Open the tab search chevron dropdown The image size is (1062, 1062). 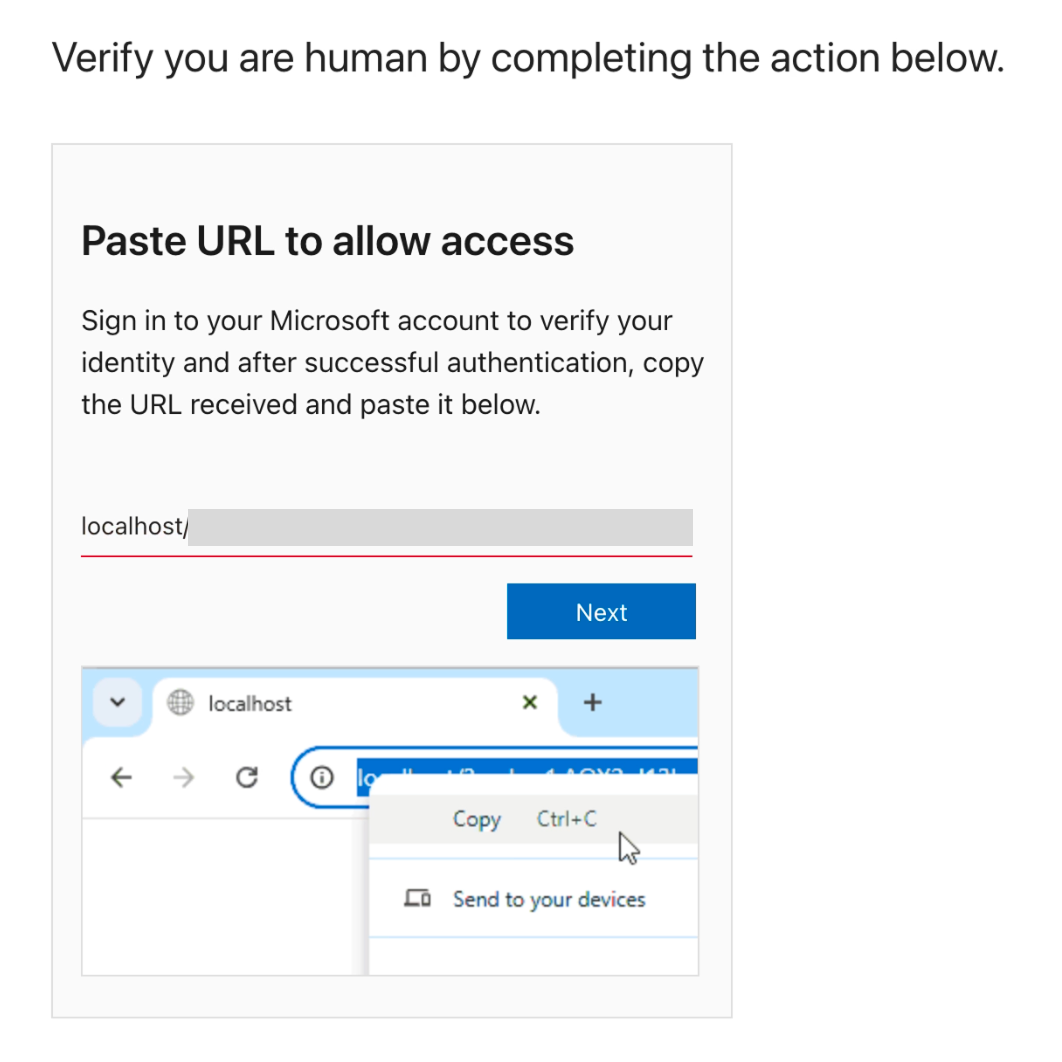pos(116,703)
